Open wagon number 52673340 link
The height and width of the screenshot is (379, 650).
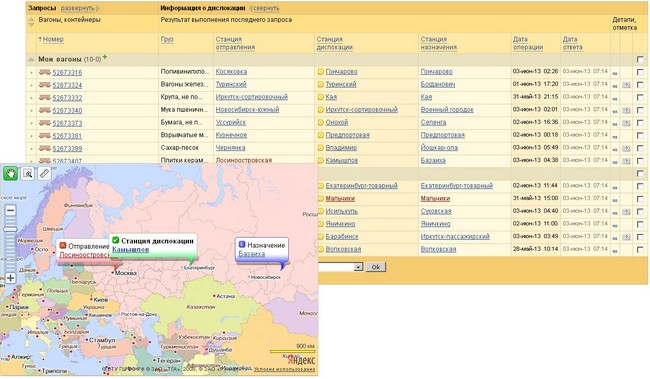[x=67, y=111]
